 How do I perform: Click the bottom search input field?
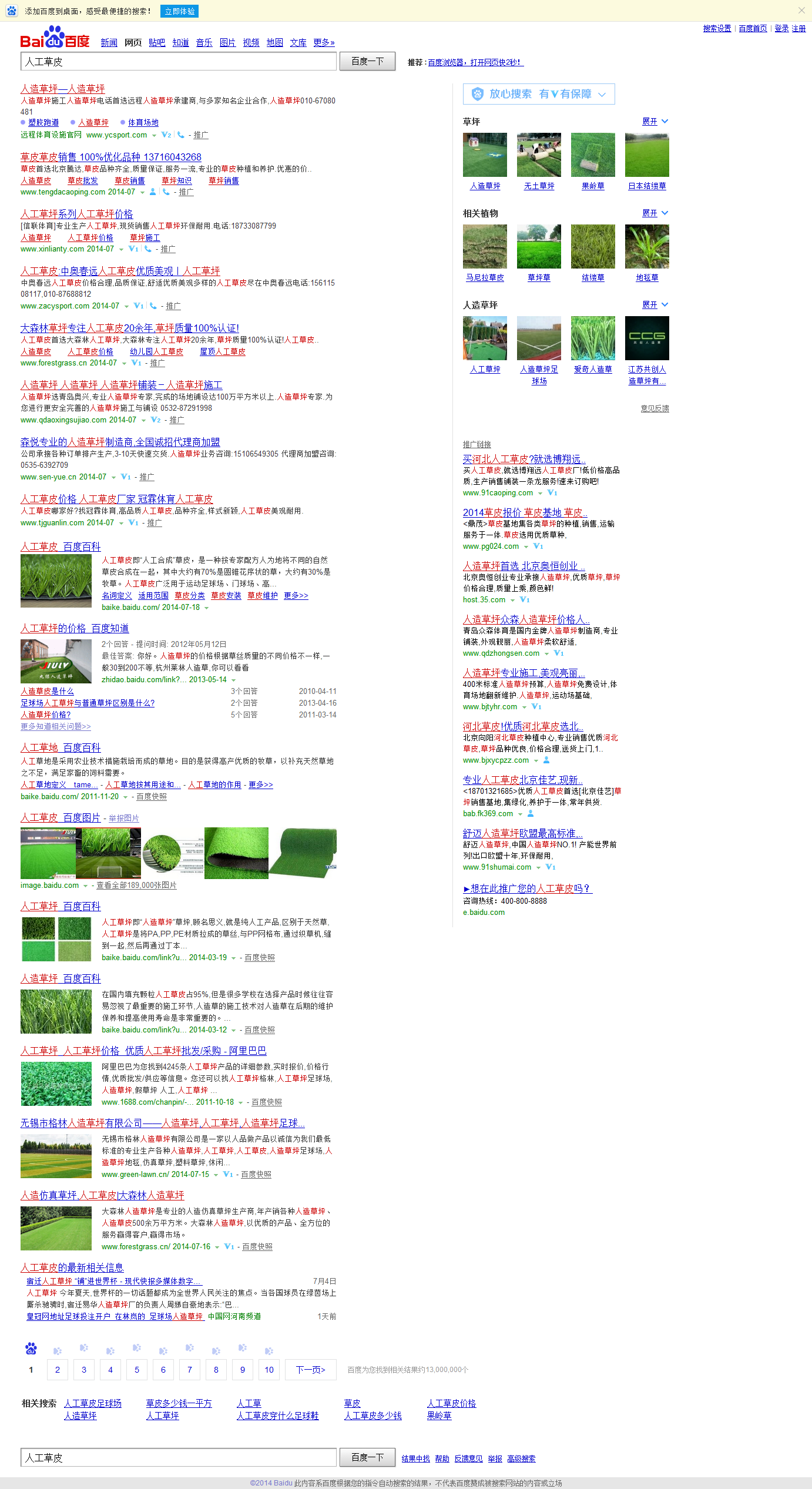pyautogui.click(x=179, y=1457)
